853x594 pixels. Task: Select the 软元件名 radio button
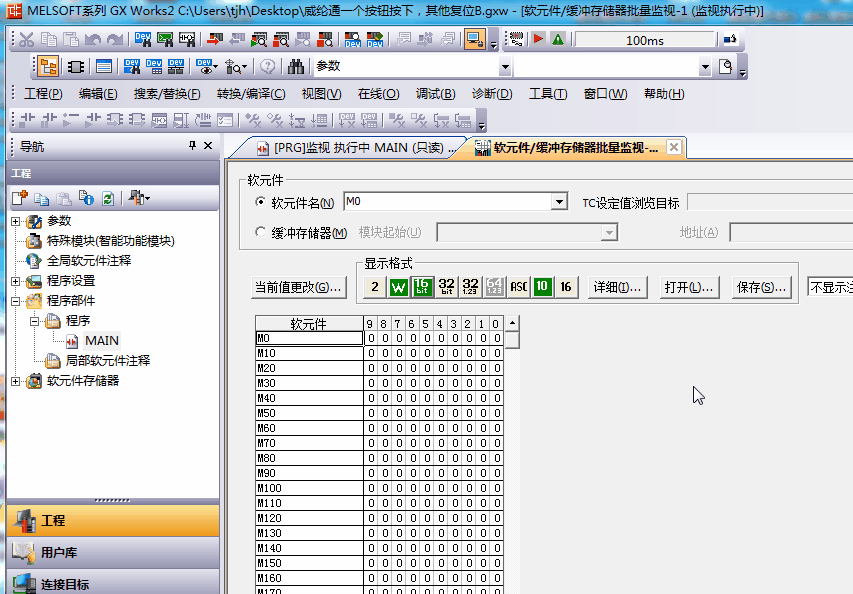pos(261,203)
